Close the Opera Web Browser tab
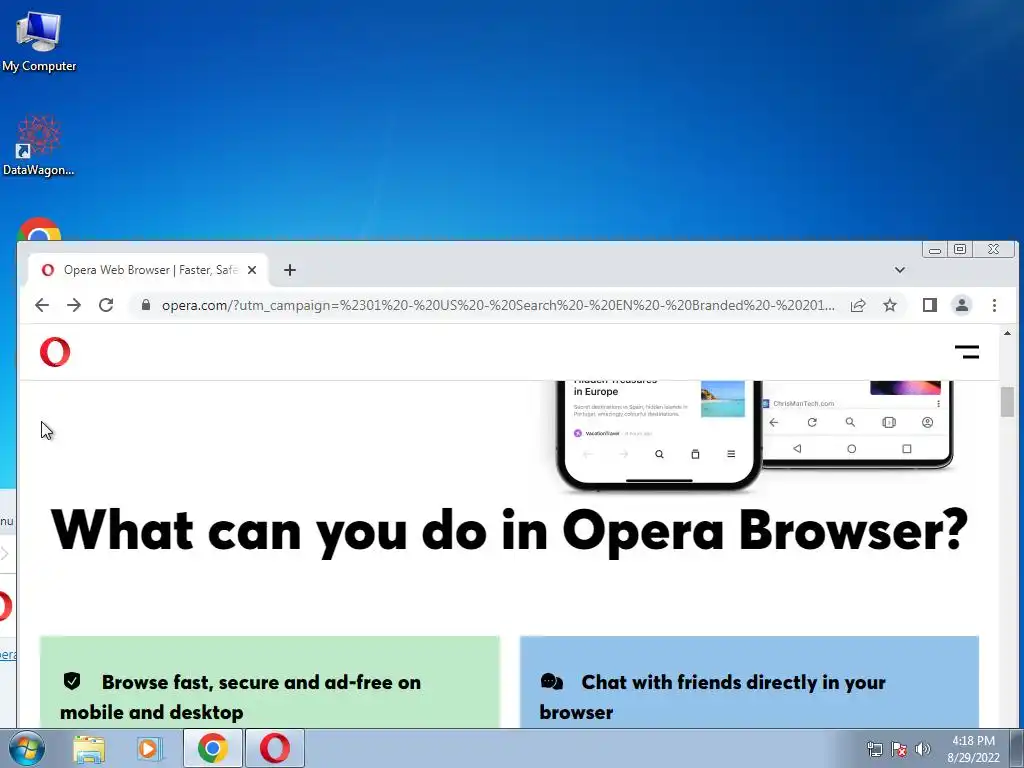Image resolution: width=1024 pixels, height=768 pixels. (252, 270)
